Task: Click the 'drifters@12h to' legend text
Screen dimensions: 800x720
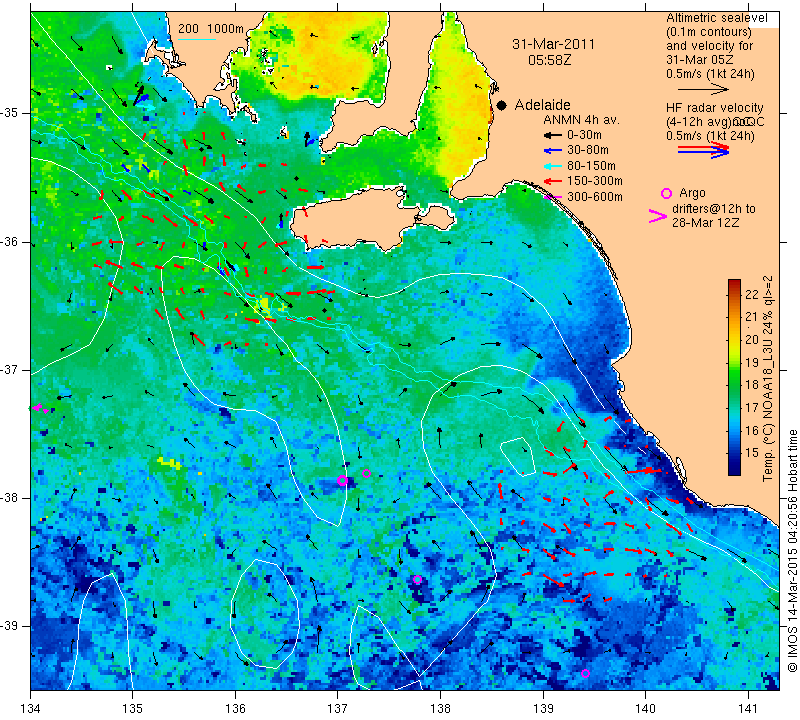Action: (x=714, y=209)
